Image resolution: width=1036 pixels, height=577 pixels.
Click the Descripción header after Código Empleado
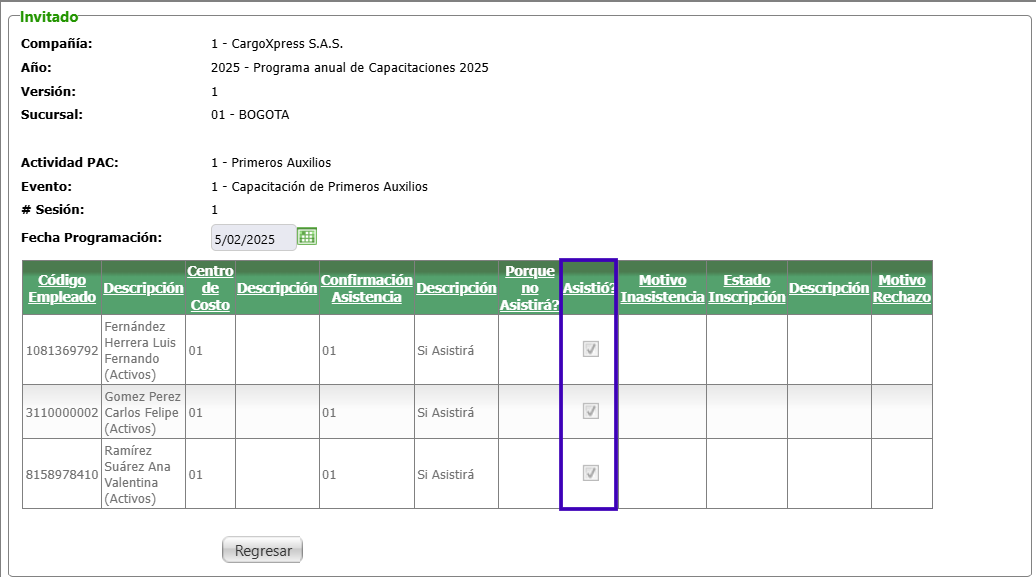143,288
